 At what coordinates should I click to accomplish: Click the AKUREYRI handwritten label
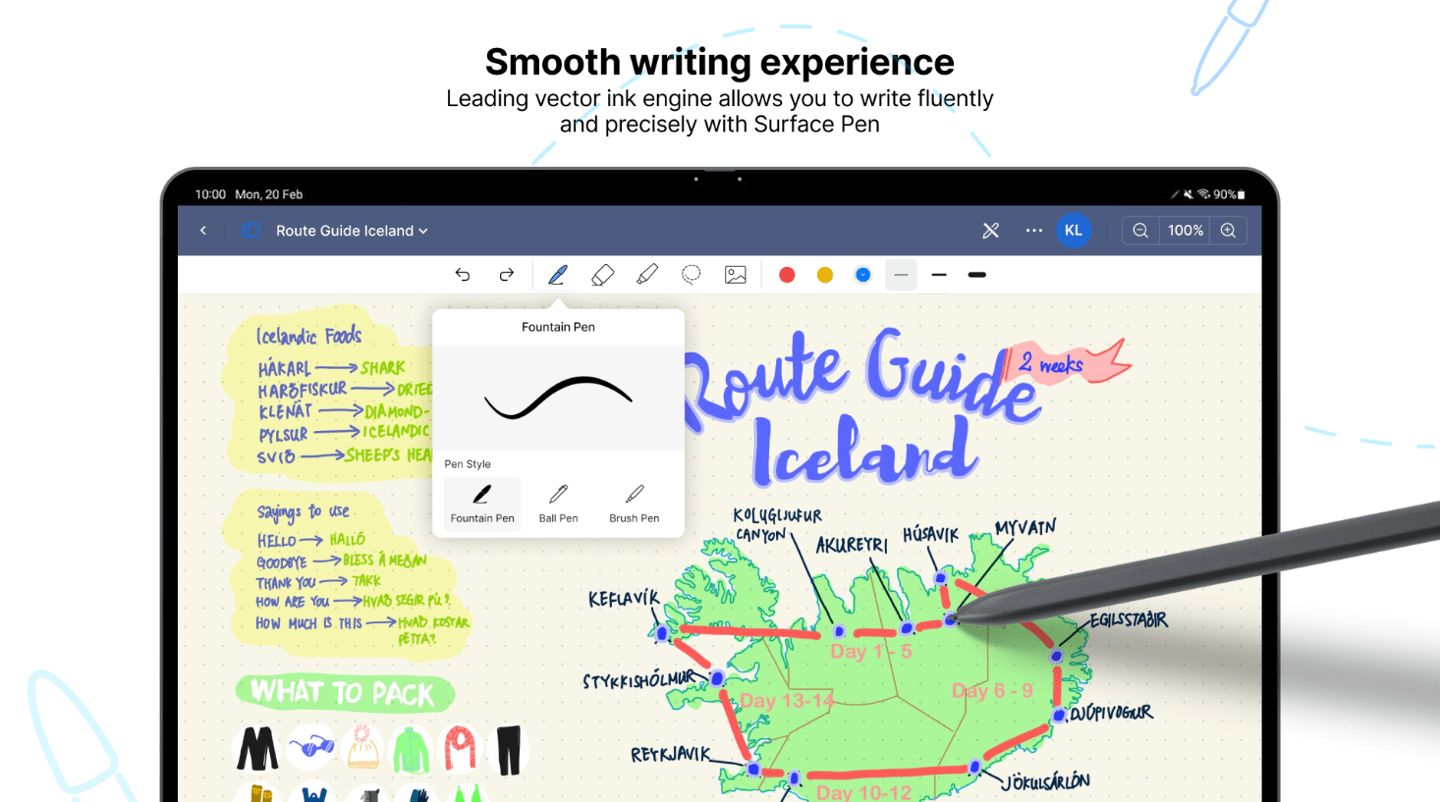pos(852,545)
